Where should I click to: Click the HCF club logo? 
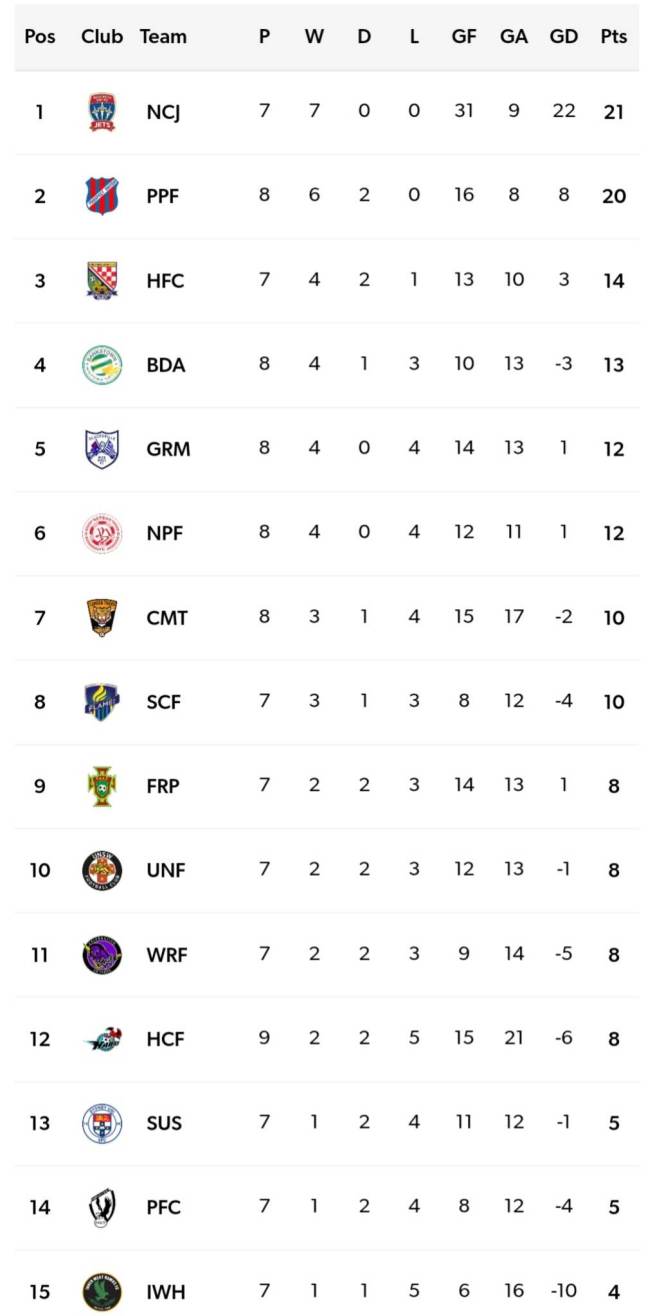[102, 1039]
